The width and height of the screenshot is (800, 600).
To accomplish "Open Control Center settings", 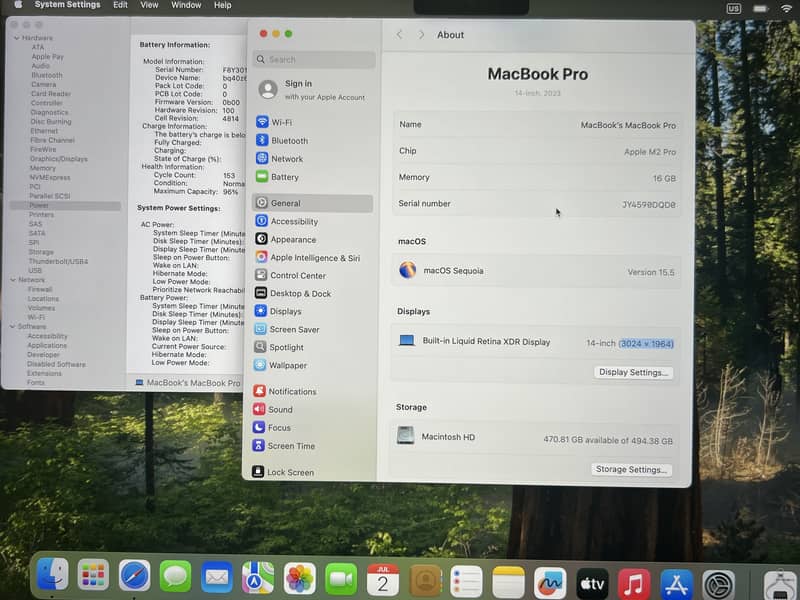I will coord(290,275).
